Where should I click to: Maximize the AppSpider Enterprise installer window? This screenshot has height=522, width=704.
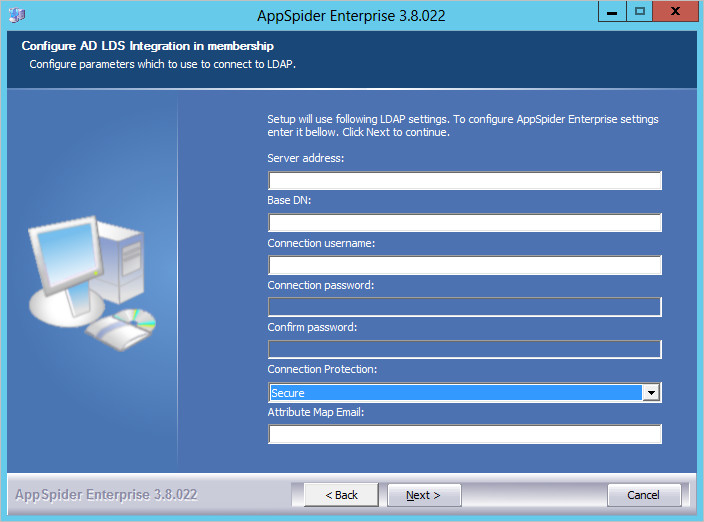[640, 12]
